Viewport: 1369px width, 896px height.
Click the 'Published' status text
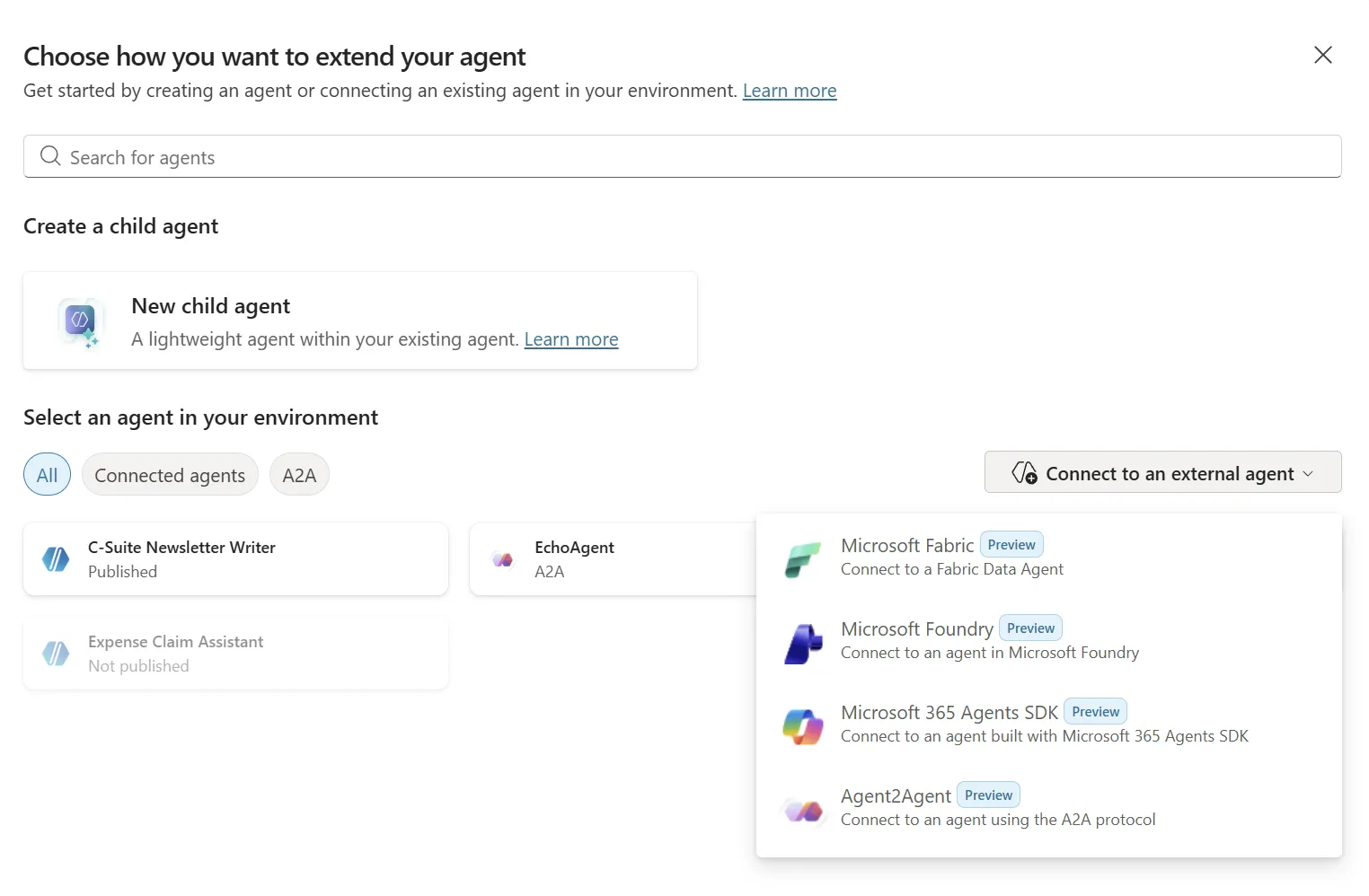[122, 572]
